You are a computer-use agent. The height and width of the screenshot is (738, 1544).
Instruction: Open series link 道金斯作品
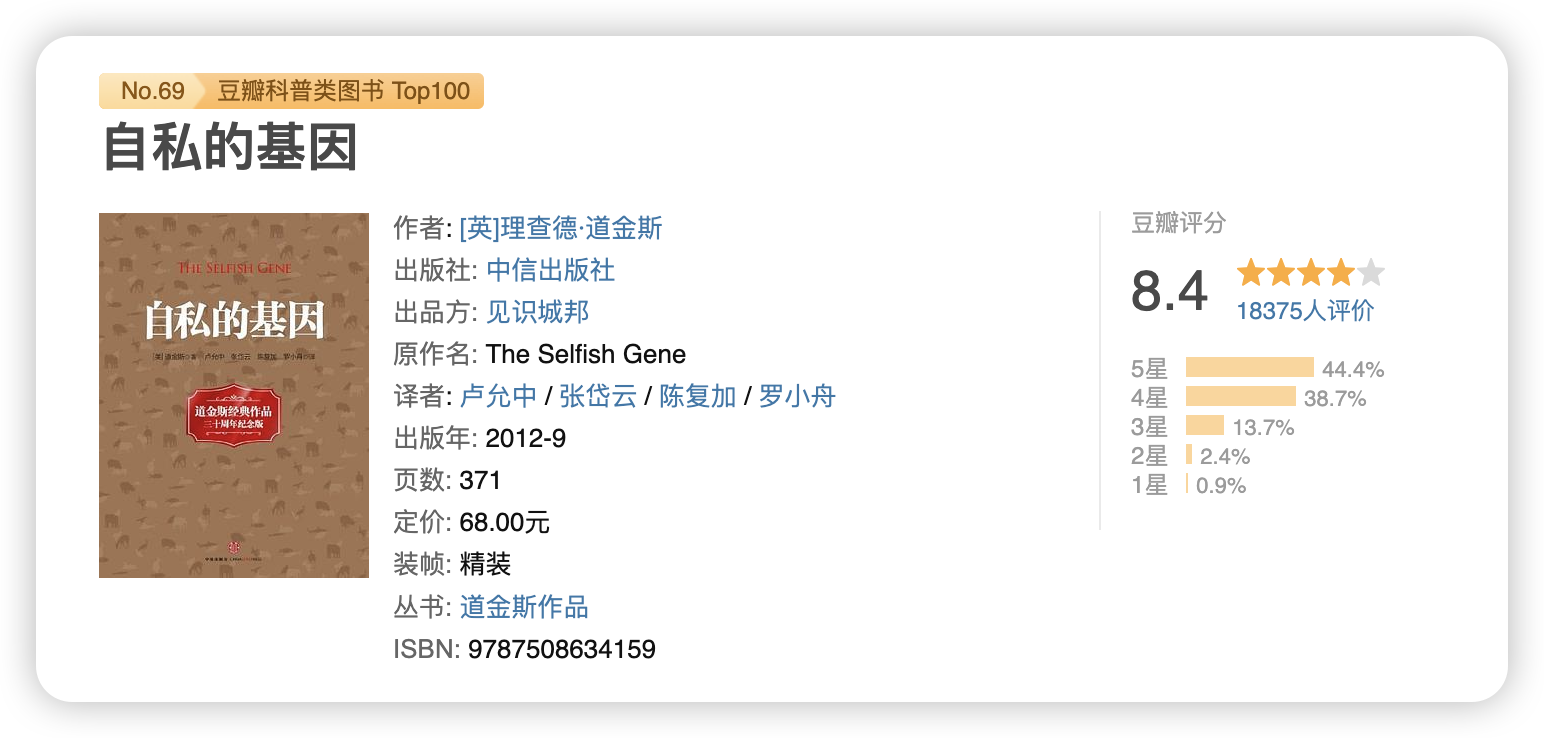(x=524, y=607)
